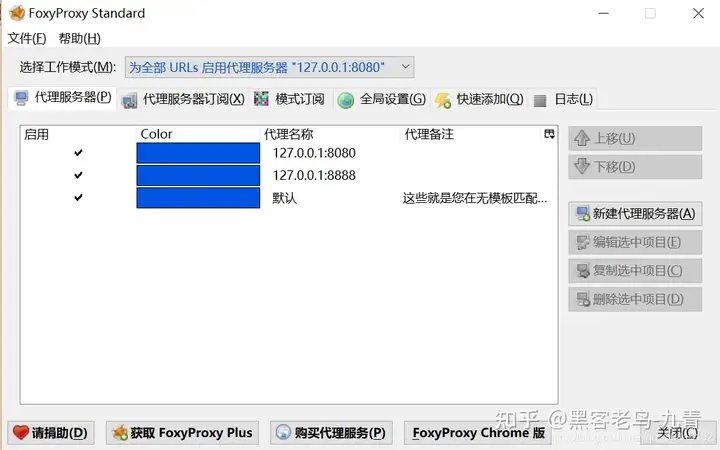The height and width of the screenshot is (450, 720).
Task: Open the 快速添加(Q) tab
Action: coord(479,99)
